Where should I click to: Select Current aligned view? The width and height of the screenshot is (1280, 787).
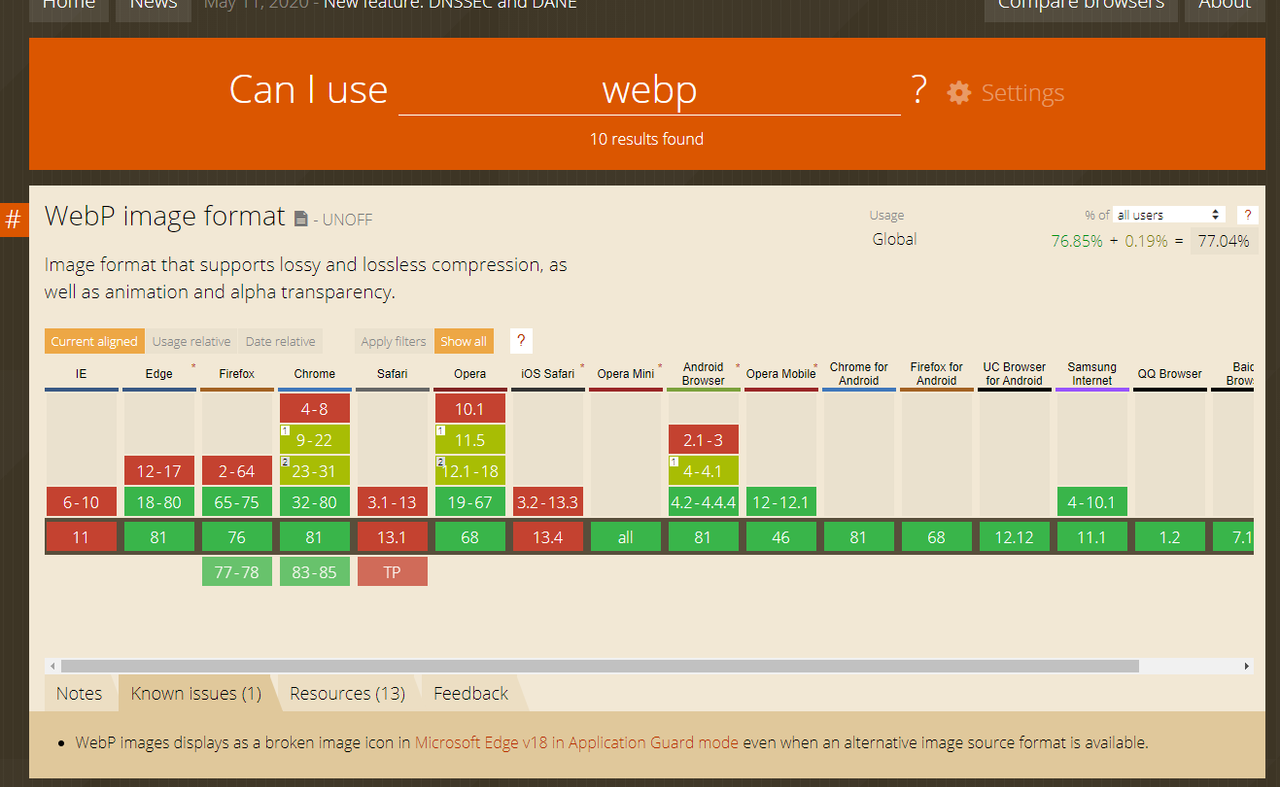pyautogui.click(x=94, y=341)
